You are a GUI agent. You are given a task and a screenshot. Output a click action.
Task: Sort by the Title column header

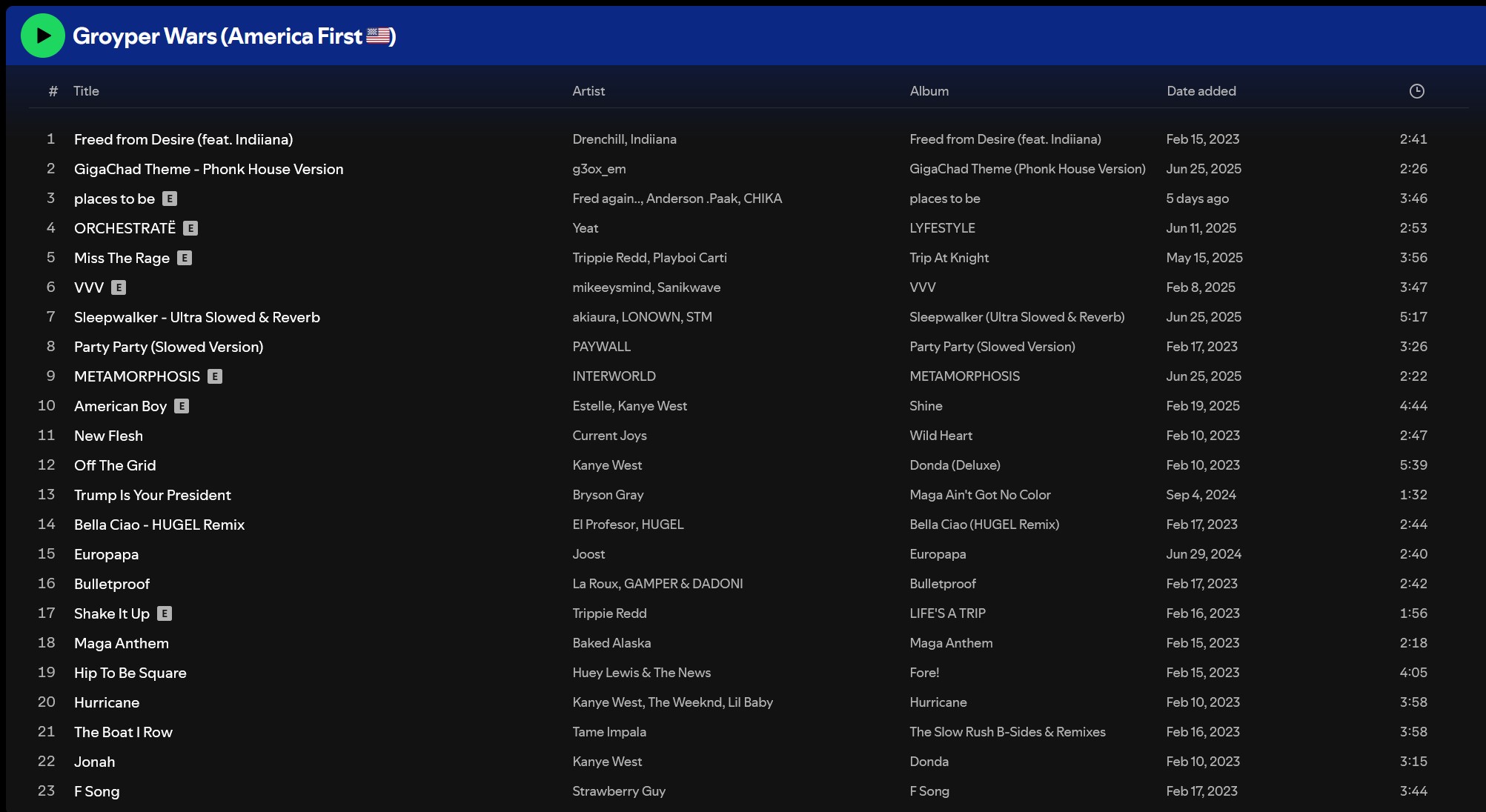[x=86, y=91]
